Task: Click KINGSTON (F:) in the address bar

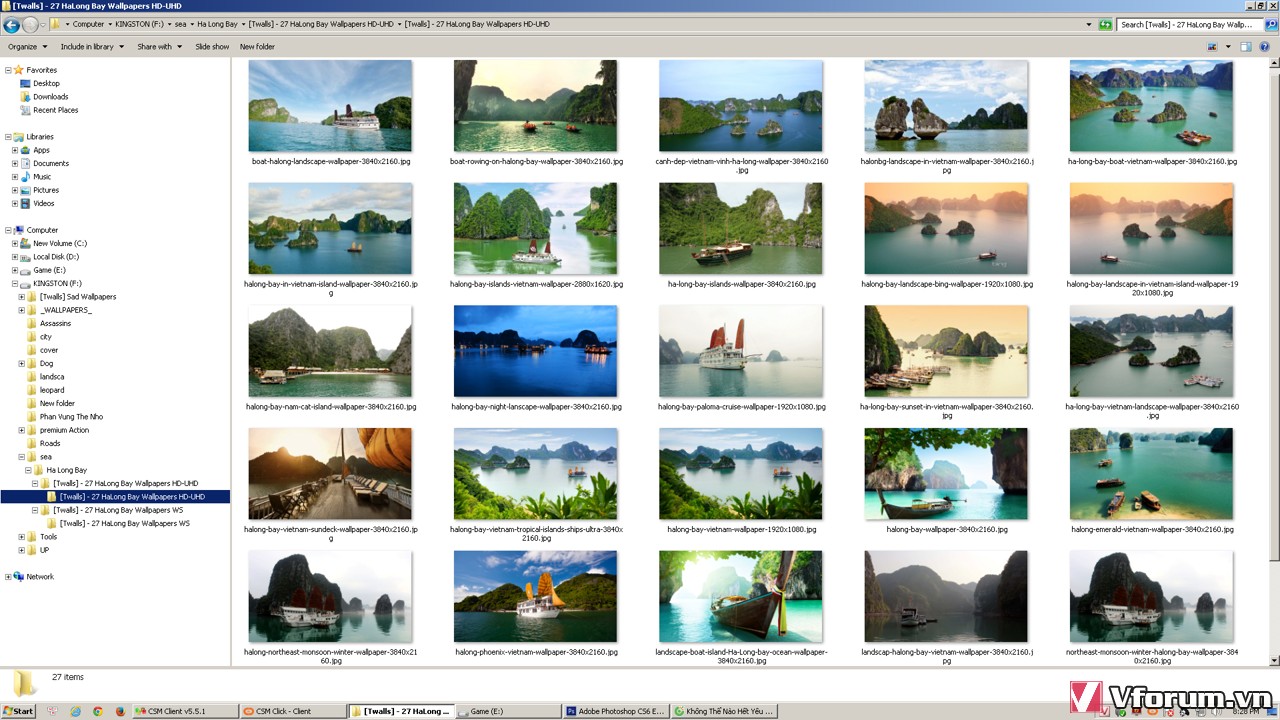Action: [141, 24]
